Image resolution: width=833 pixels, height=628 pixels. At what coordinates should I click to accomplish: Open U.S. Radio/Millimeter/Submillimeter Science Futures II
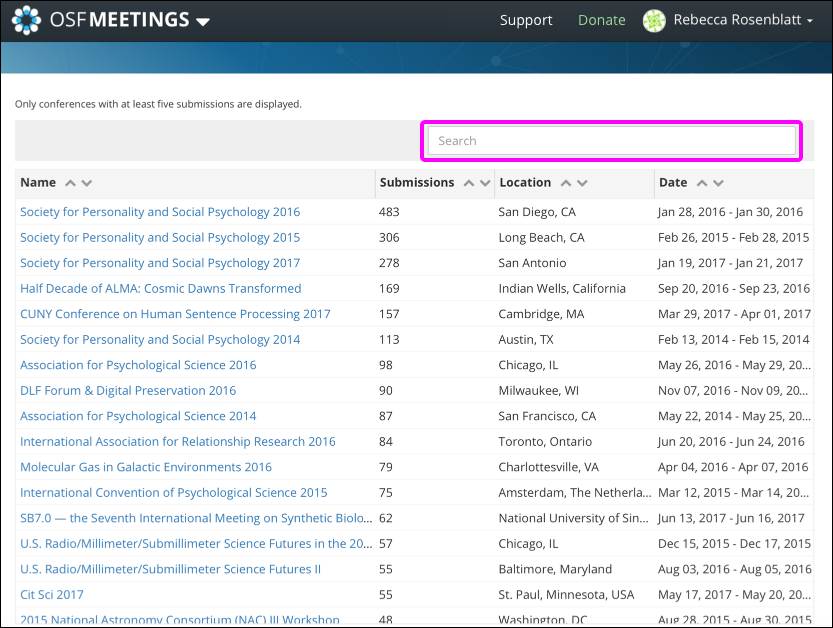point(171,569)
